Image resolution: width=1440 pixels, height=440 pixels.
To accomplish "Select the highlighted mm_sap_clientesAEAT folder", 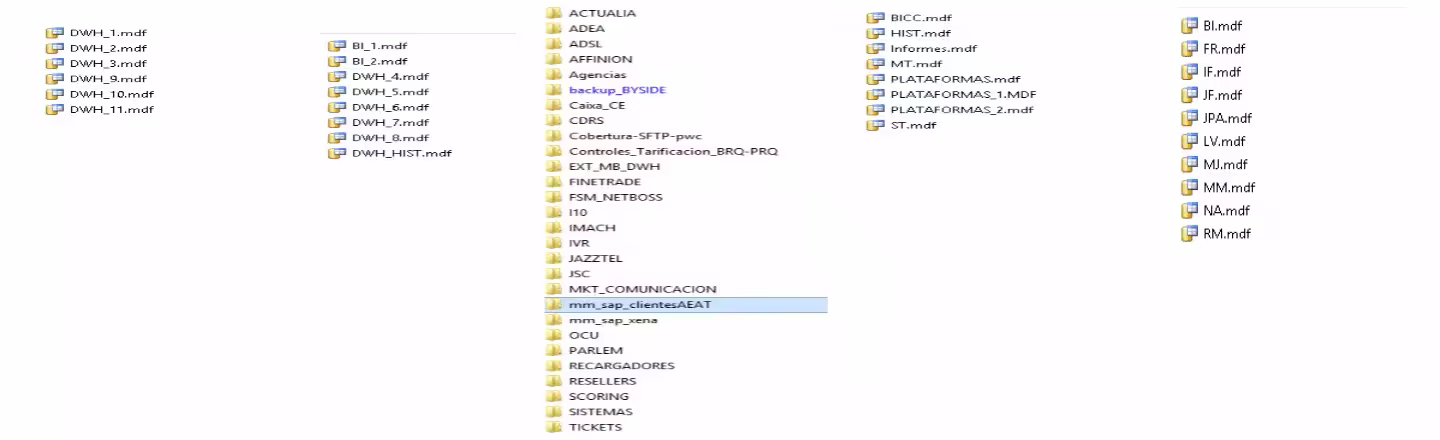I will (686, 304).
